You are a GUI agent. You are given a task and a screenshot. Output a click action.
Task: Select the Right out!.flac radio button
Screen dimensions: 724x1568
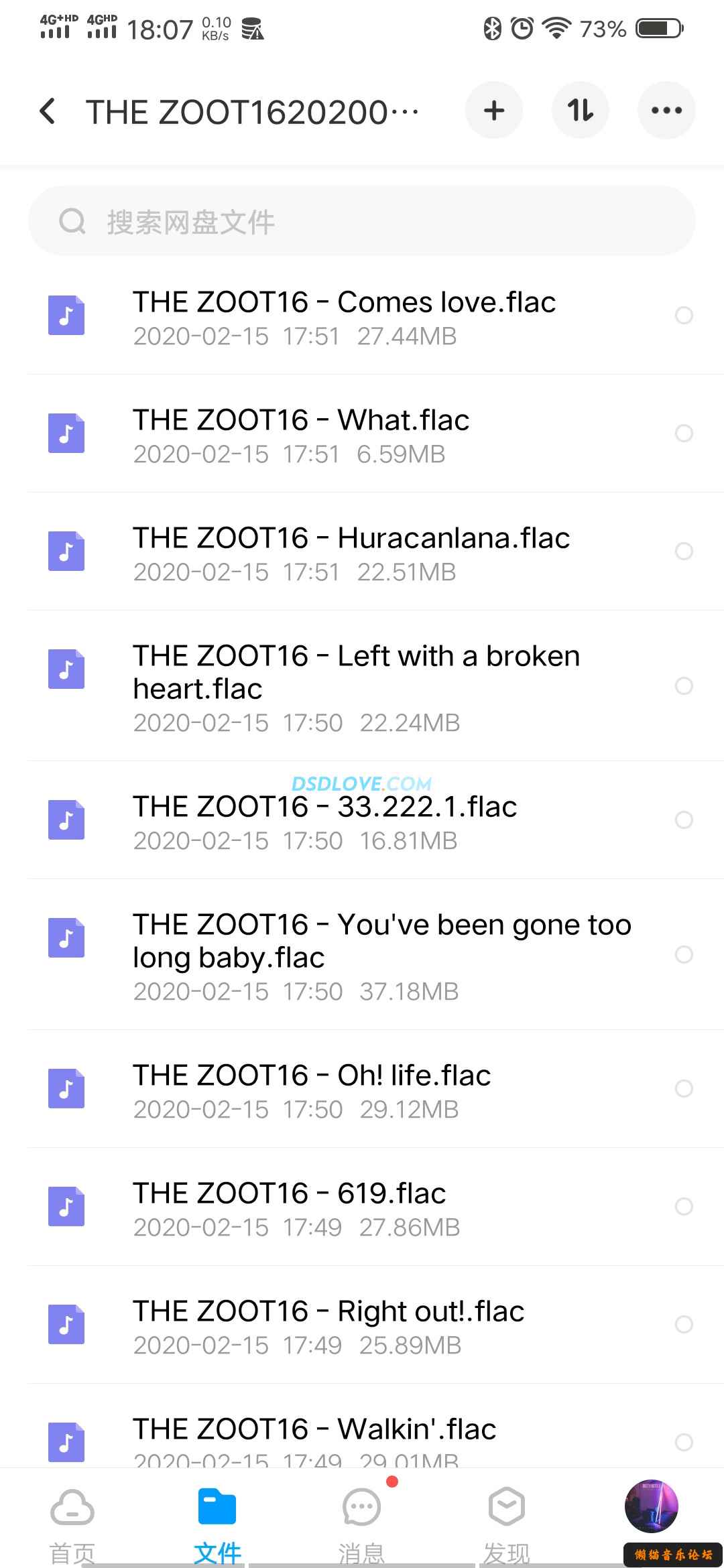click(x=684, y=1324)
